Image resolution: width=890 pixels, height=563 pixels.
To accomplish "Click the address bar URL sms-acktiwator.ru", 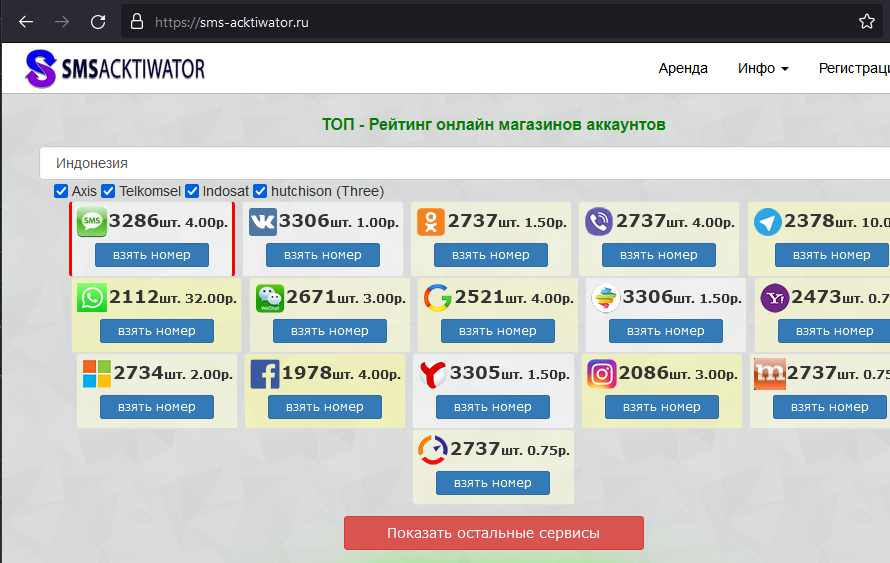I will [x=232, y=22].
